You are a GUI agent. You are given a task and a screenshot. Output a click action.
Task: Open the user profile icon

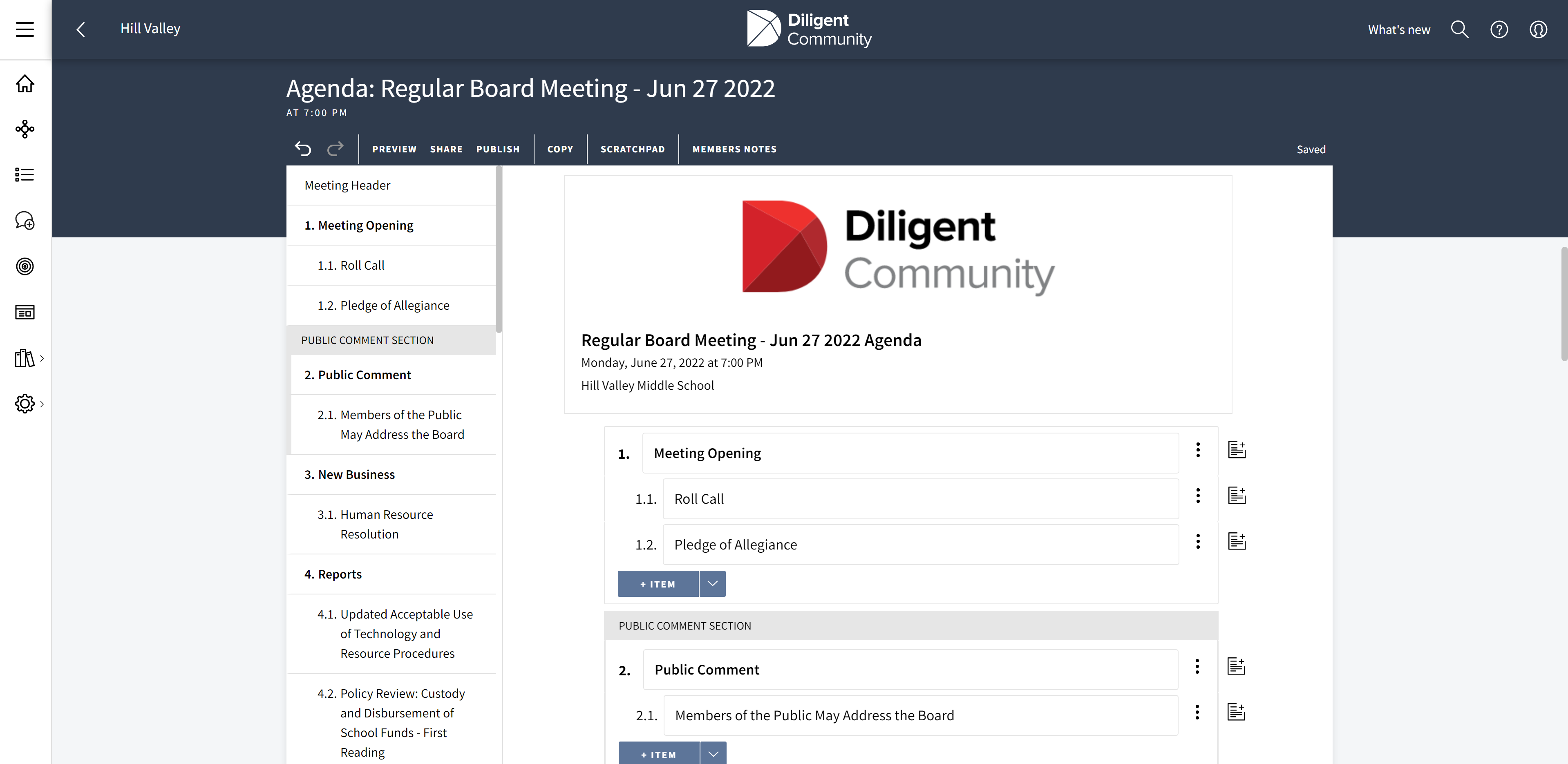pos(1538,29)
